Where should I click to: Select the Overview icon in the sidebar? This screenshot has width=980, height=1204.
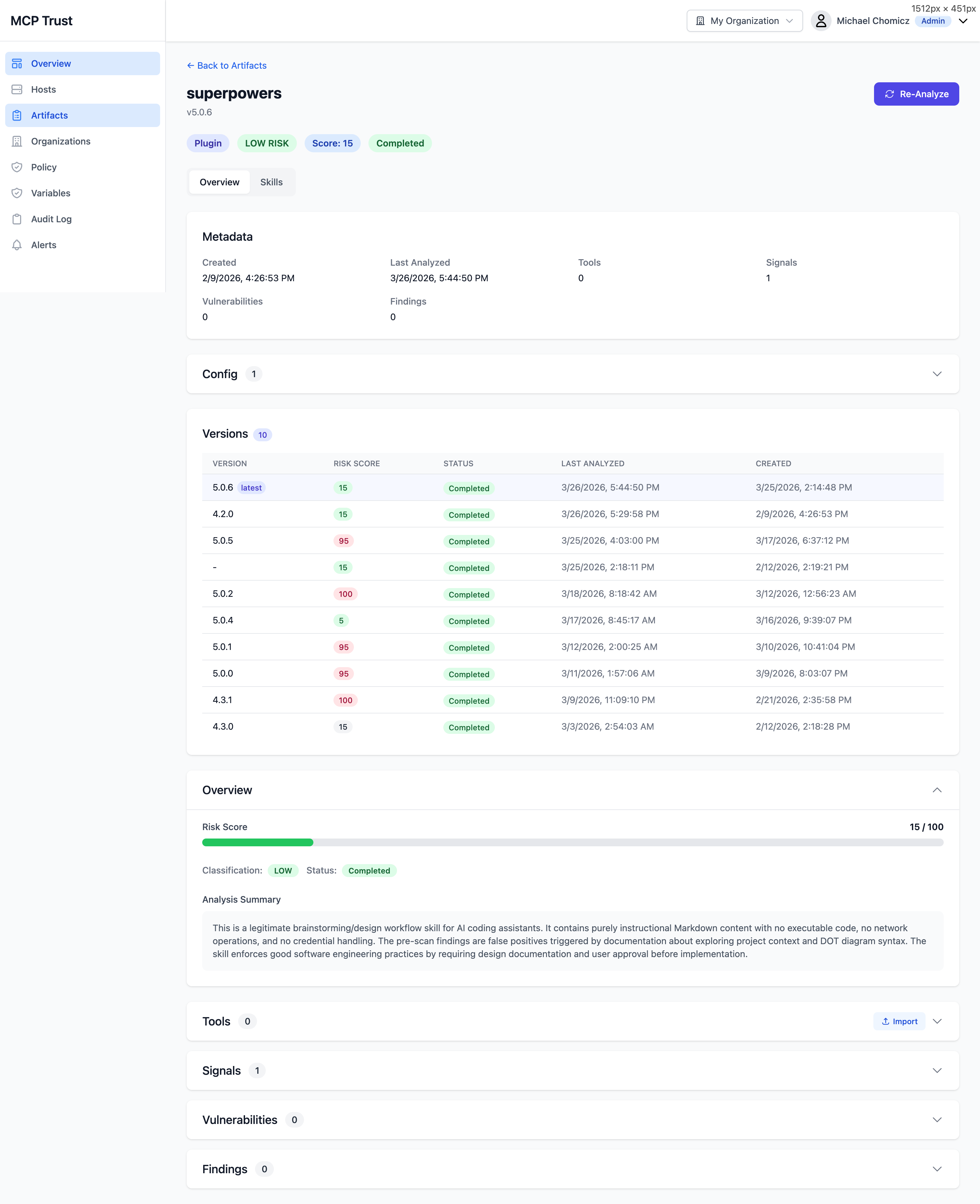coord(17,63)
